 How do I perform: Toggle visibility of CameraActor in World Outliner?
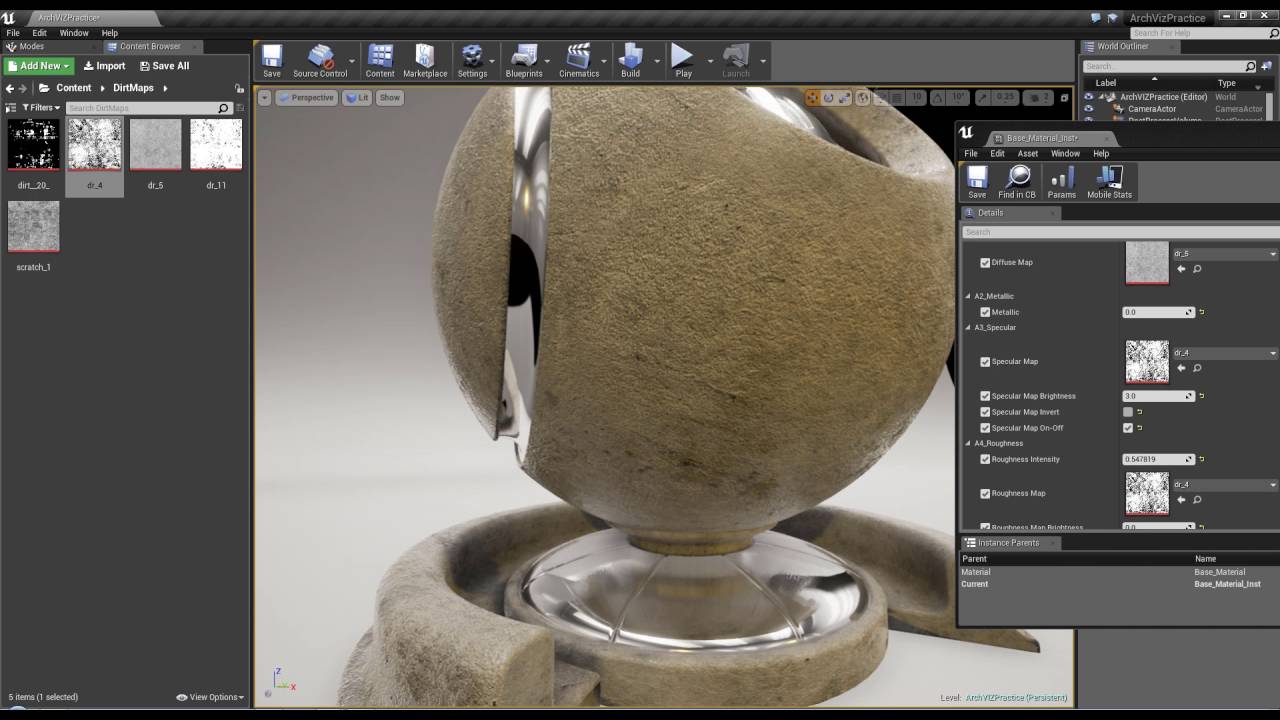pos(1089,109)
